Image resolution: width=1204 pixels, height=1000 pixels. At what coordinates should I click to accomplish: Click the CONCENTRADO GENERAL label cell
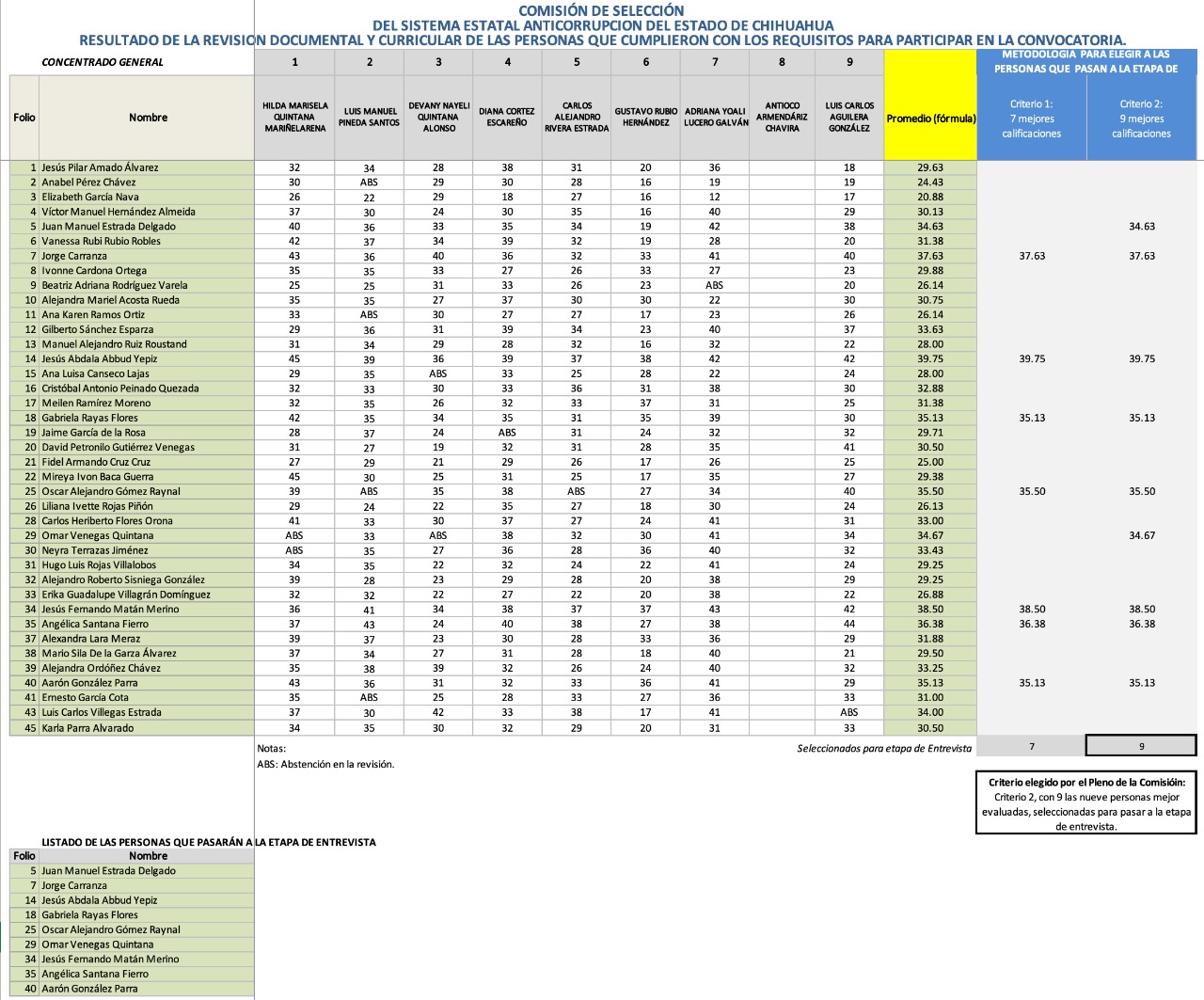(x=103, y=62)
